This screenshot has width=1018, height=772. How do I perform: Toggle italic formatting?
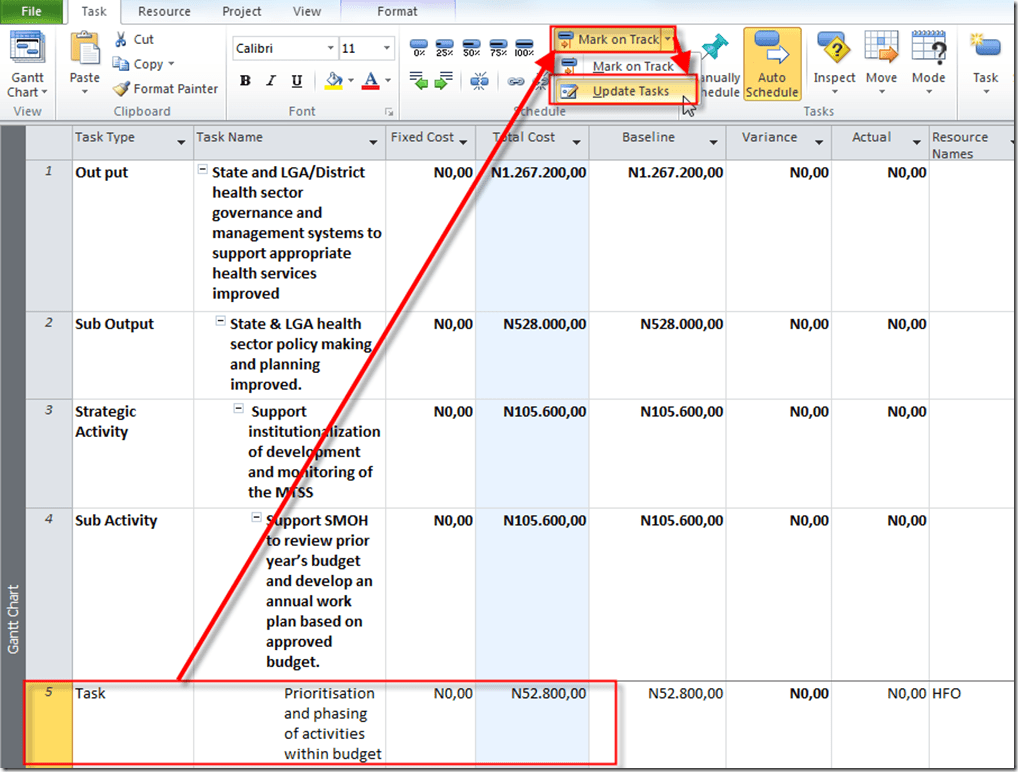271,81
